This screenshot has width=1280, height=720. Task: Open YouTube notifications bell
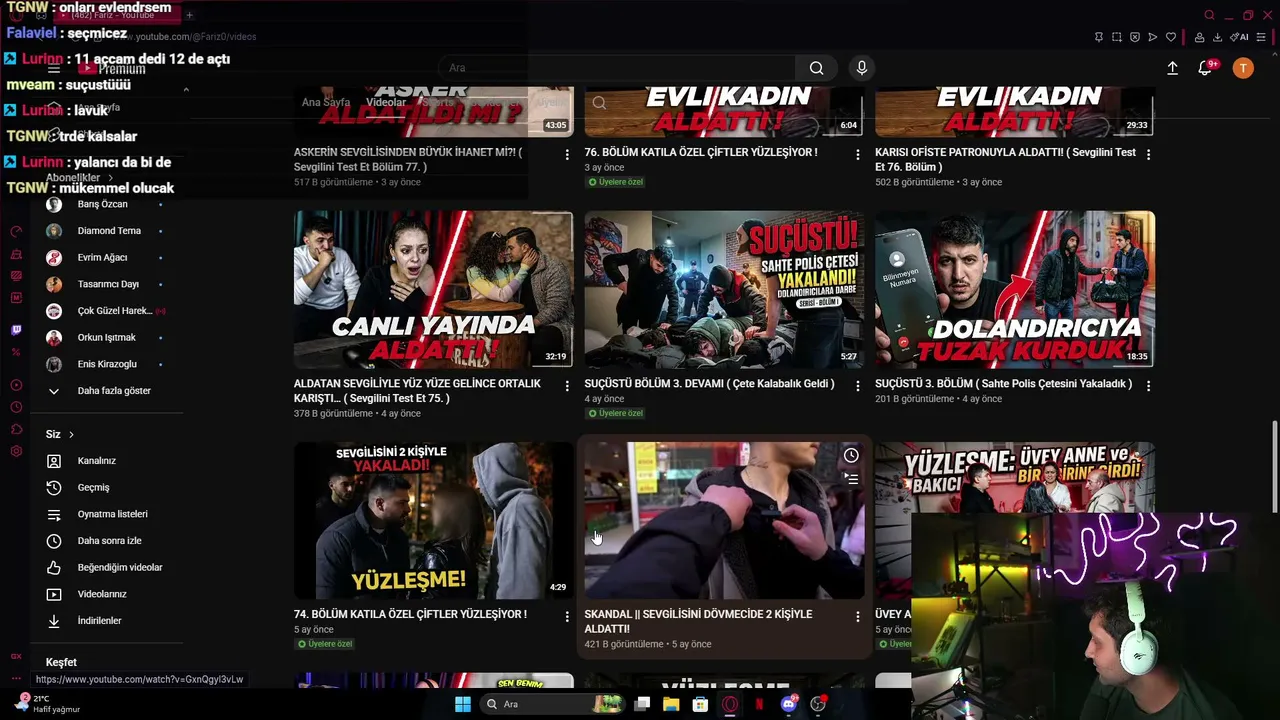point(1206,68)
